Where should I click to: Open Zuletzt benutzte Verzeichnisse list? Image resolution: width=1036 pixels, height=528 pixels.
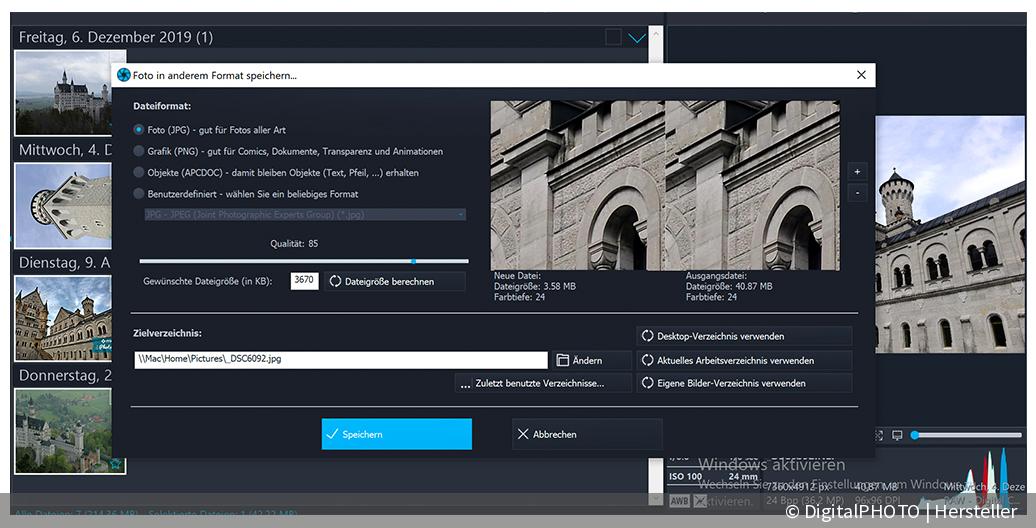coord(543,383)
